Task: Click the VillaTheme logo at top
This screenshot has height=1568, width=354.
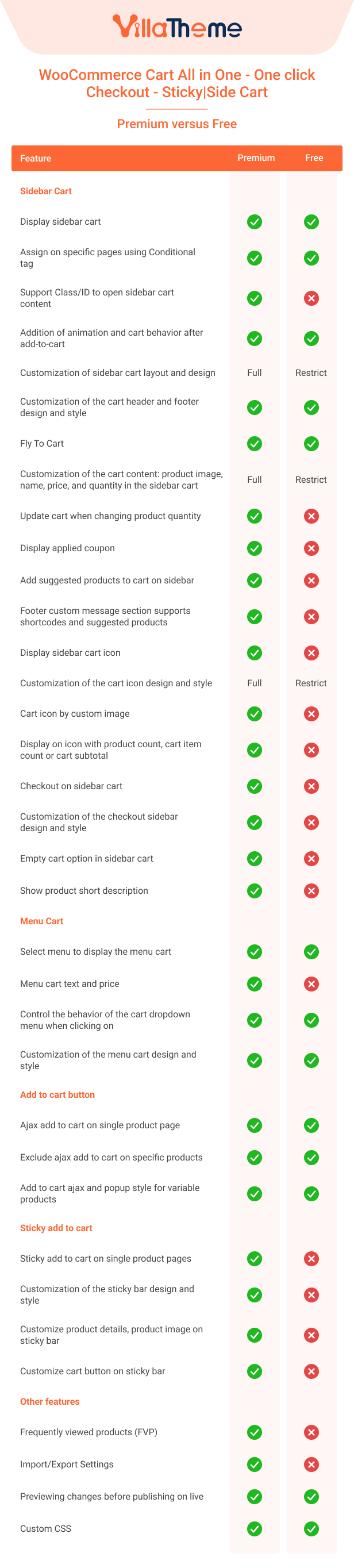Action: pyautogui.click(x=177, y=27)
